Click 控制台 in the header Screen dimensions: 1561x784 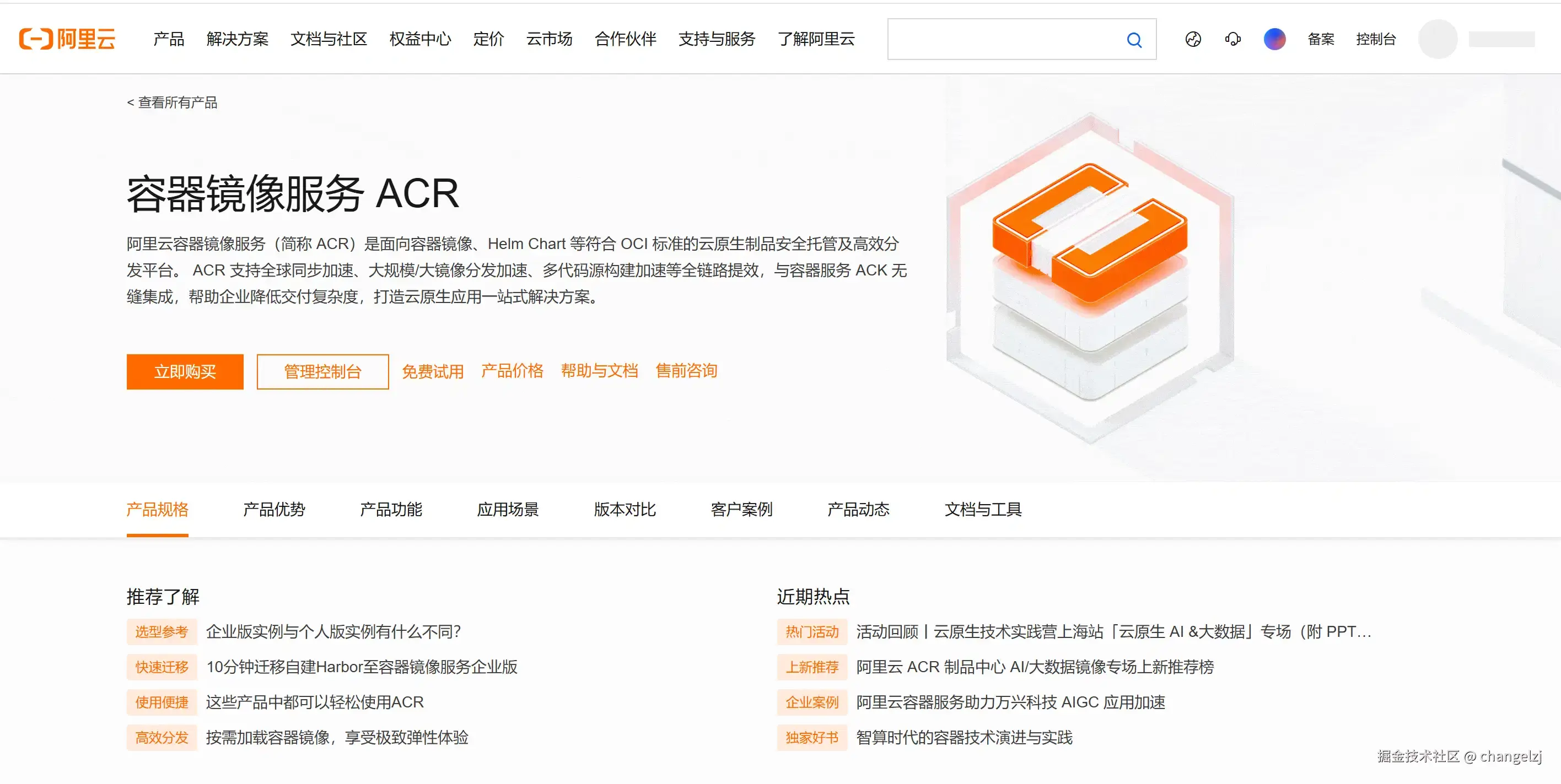(x=1376, y=39)
